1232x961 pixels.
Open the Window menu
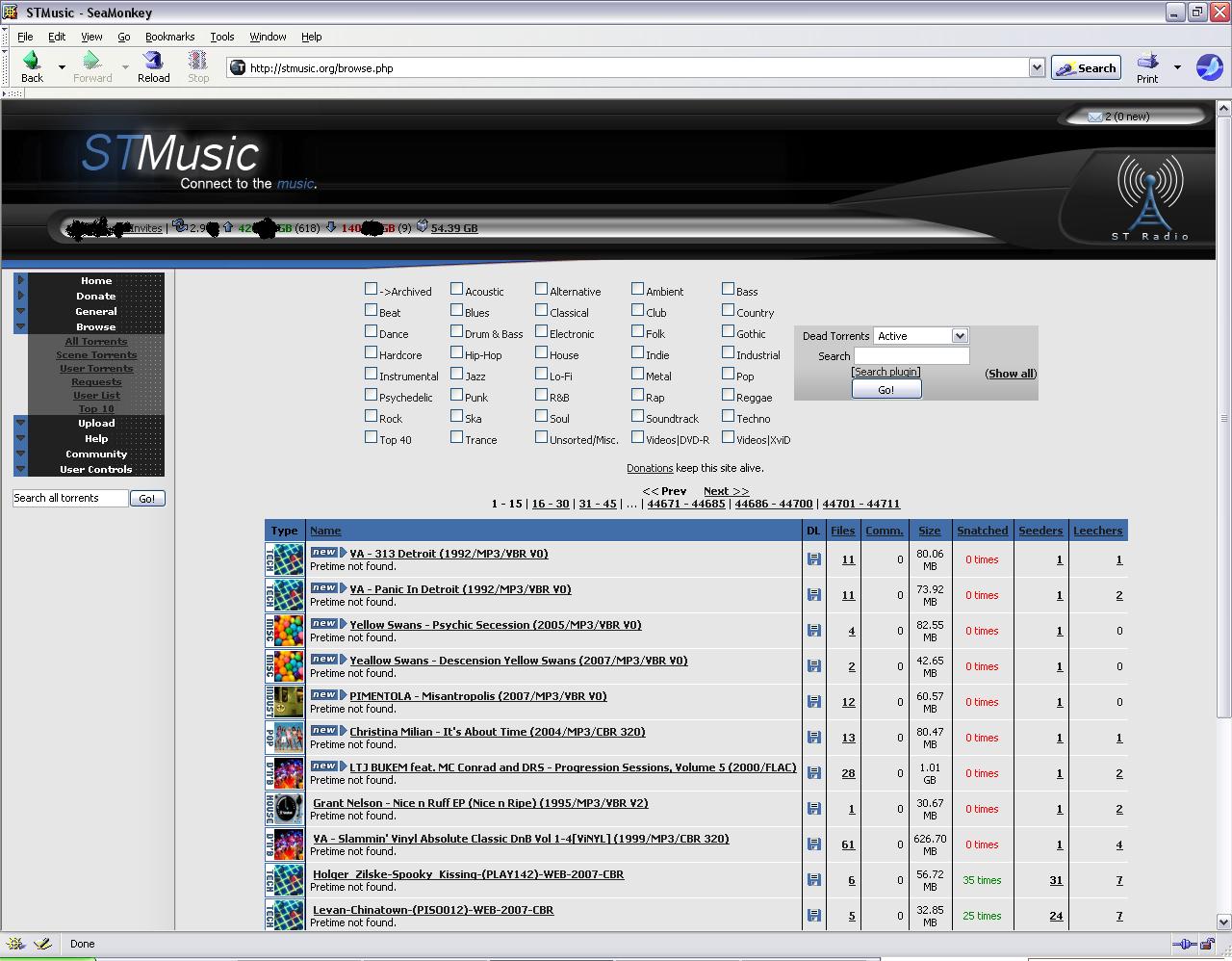(268, 37)
